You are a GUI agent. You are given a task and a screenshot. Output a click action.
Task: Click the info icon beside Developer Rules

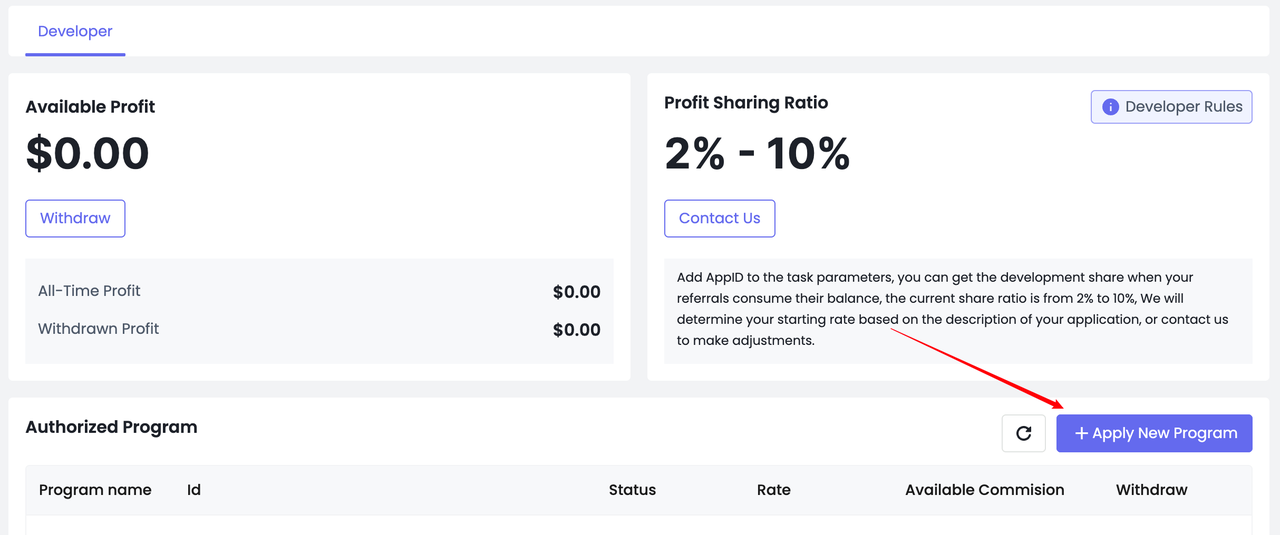tap(1110, 107)
